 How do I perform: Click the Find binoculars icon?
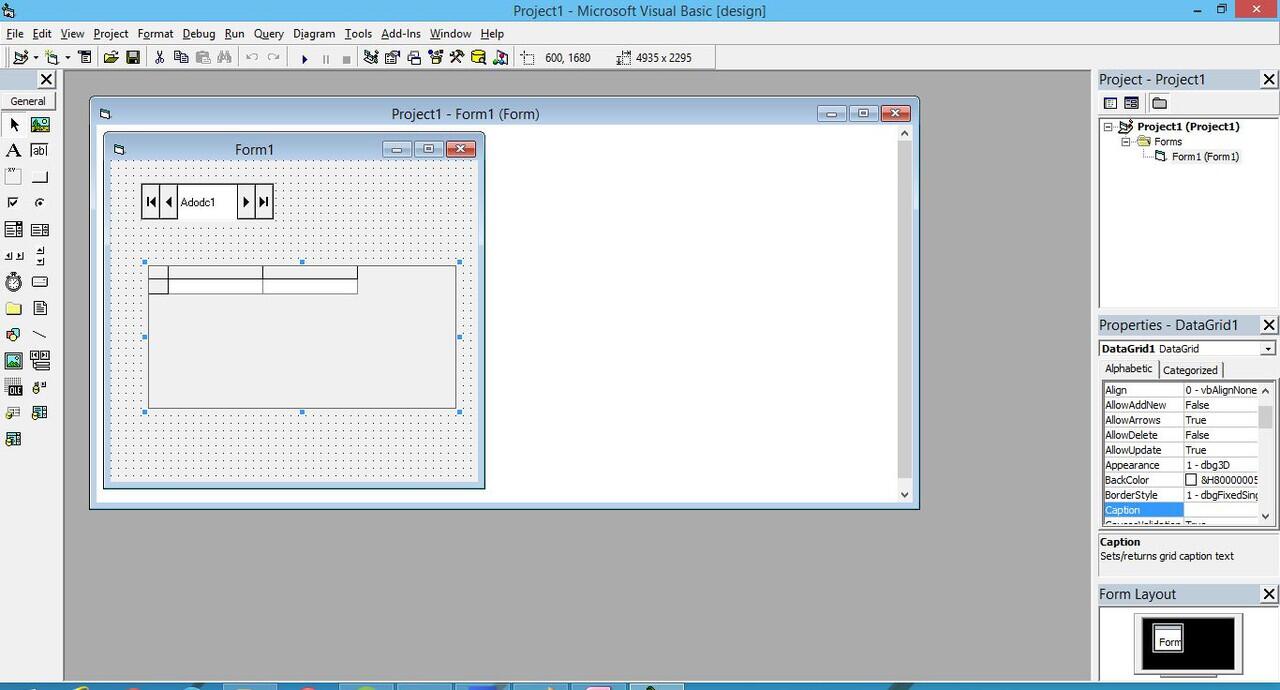coord(225,58)
